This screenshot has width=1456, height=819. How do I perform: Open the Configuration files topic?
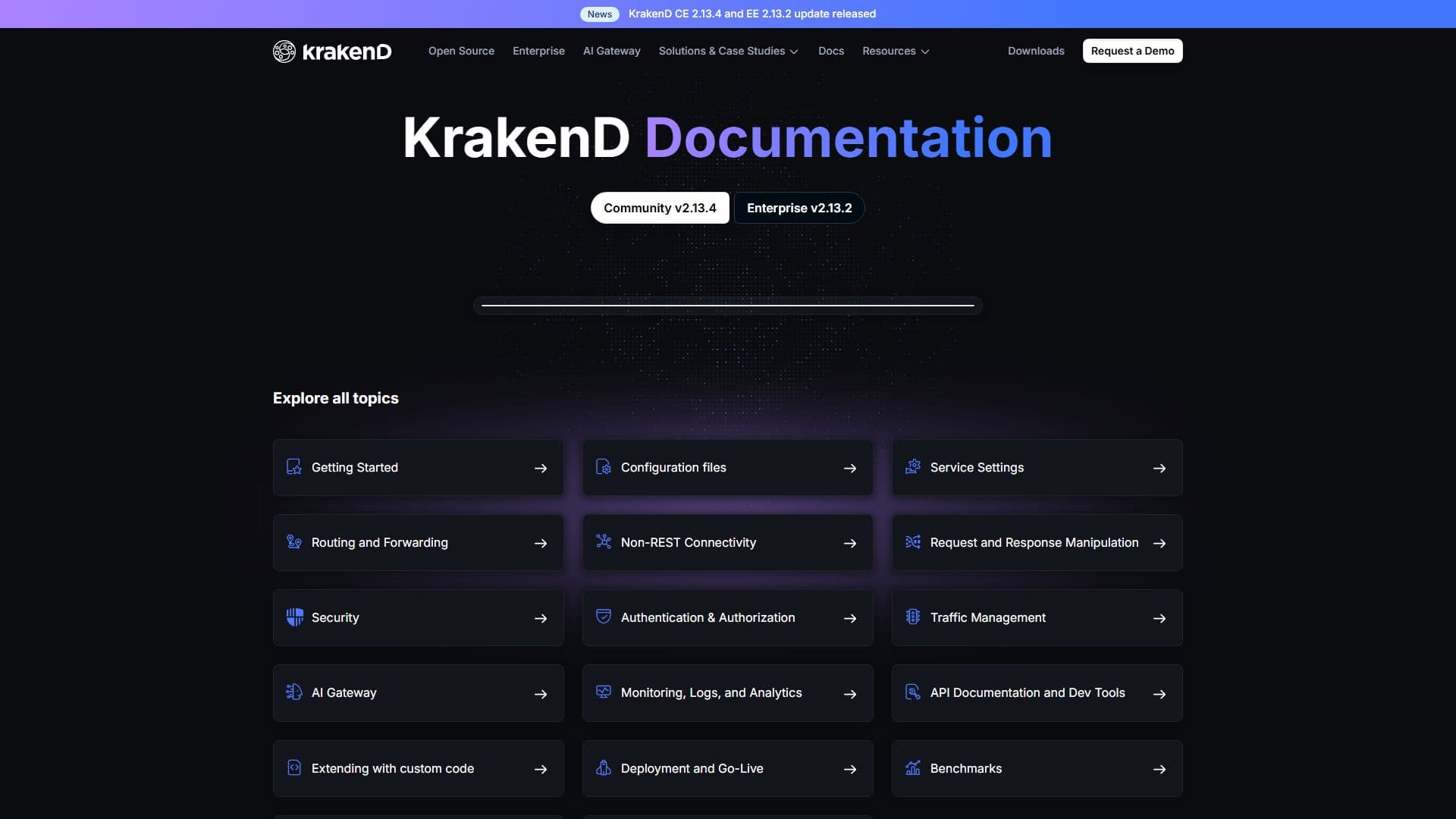[727, 468]
